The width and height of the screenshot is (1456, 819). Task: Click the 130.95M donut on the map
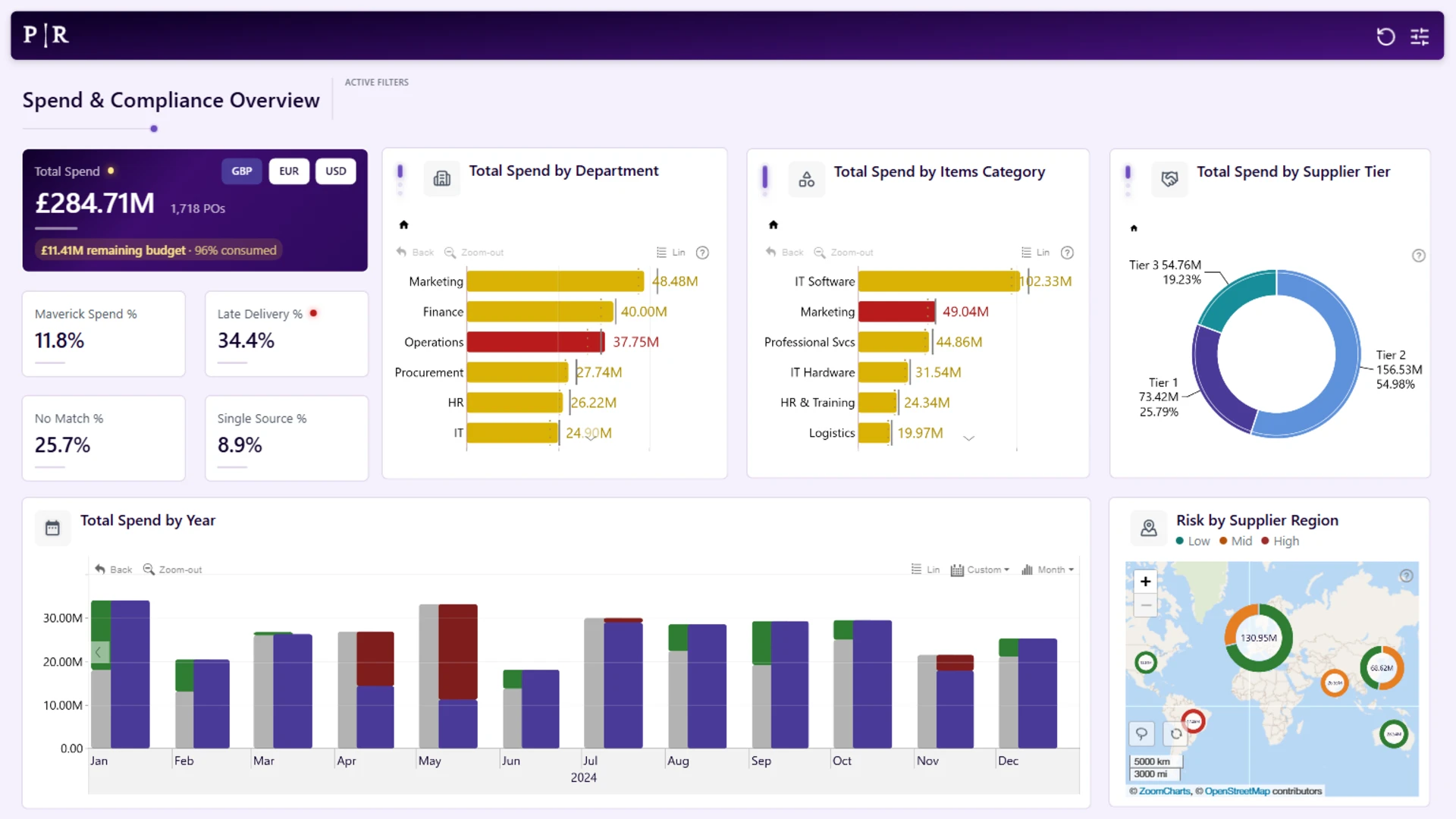point(1259,638)
